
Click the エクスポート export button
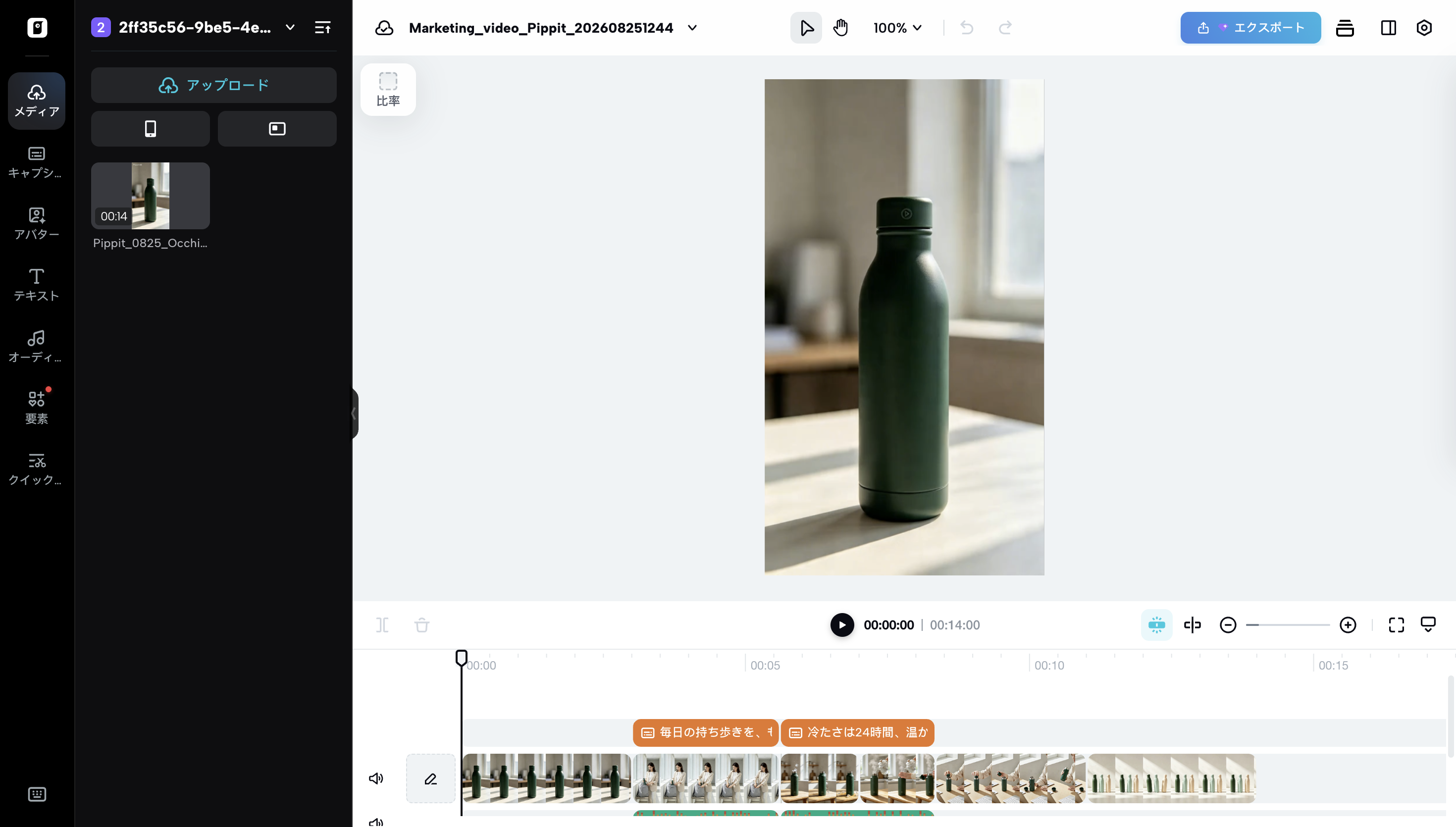tap(1250, 28)
